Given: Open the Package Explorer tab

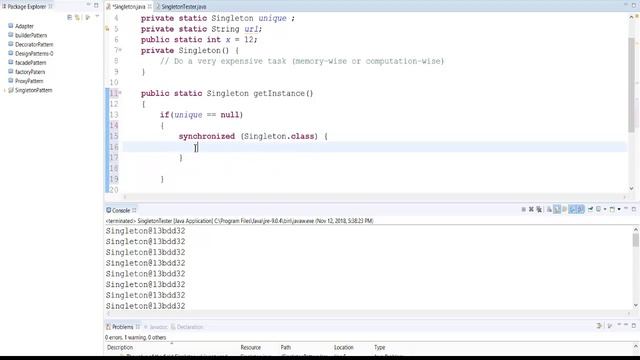Looking at the screenshot, I should 27,6.
